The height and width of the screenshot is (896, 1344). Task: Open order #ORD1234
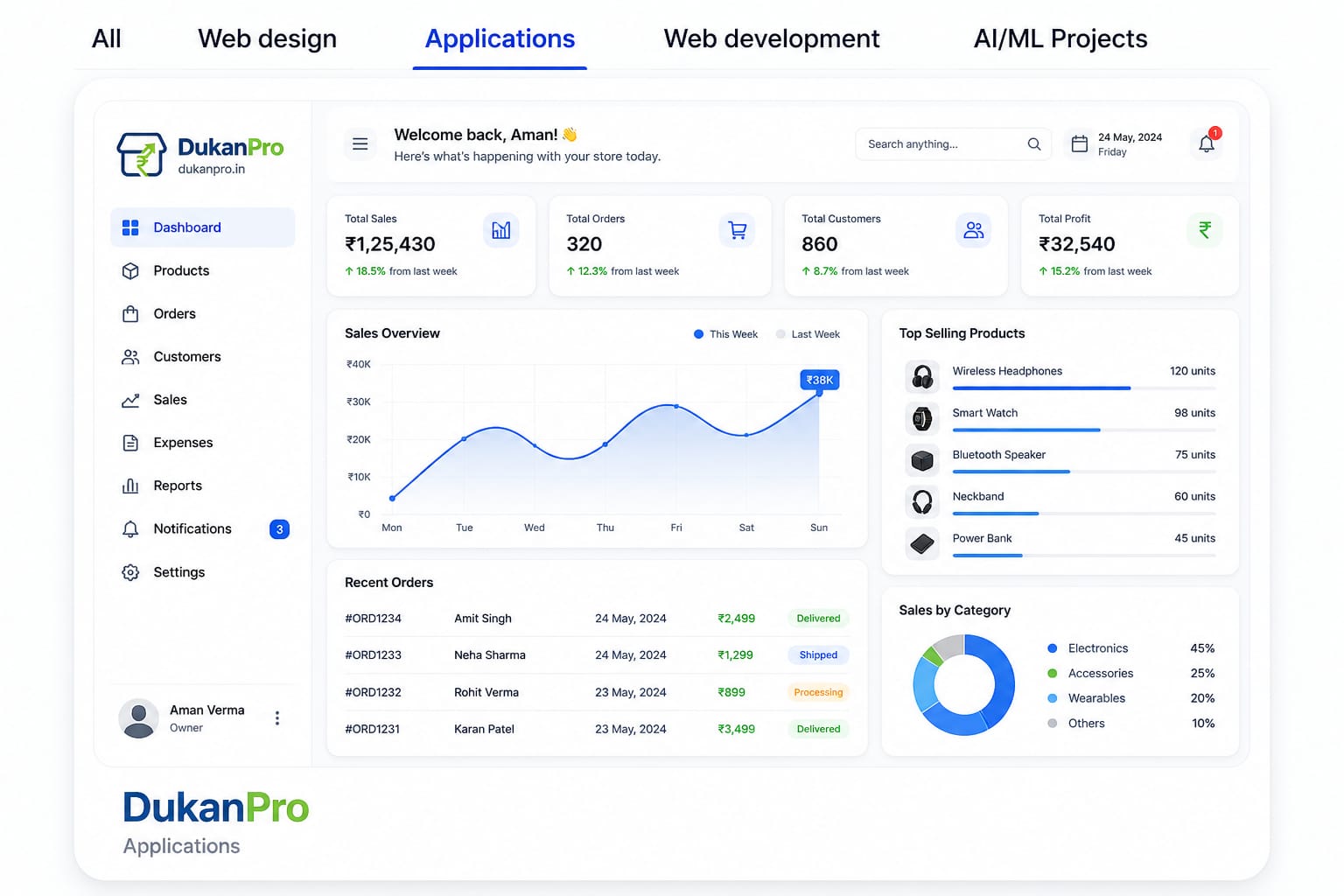tap(597, 619)
